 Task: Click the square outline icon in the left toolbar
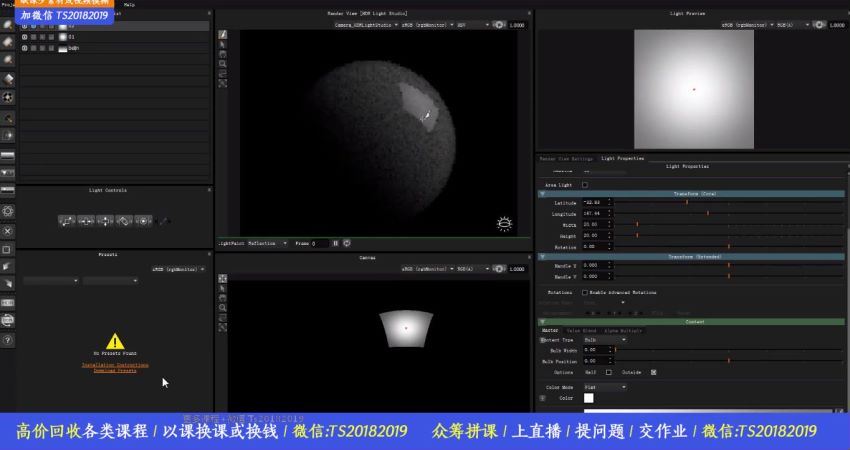pos(8,249)
